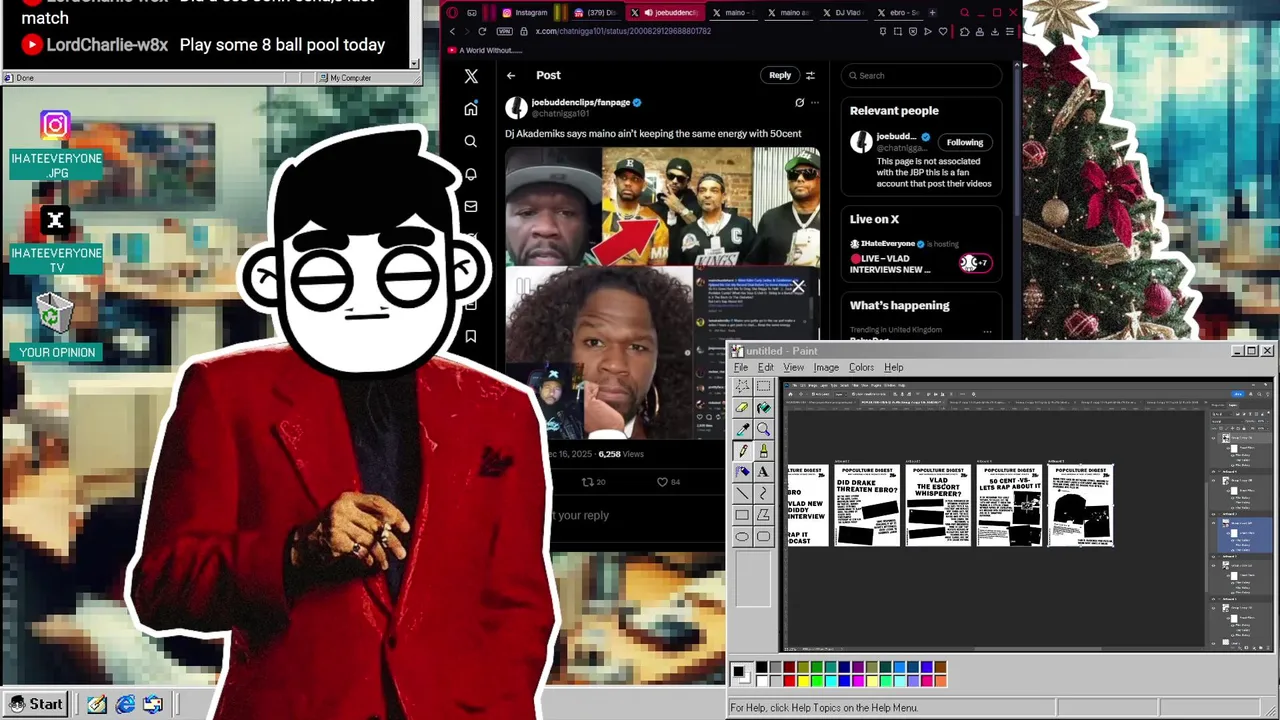Screen dimensions: 1280x720
Task: Open the View menu in Paint
Action: click(x=793, y=367)
